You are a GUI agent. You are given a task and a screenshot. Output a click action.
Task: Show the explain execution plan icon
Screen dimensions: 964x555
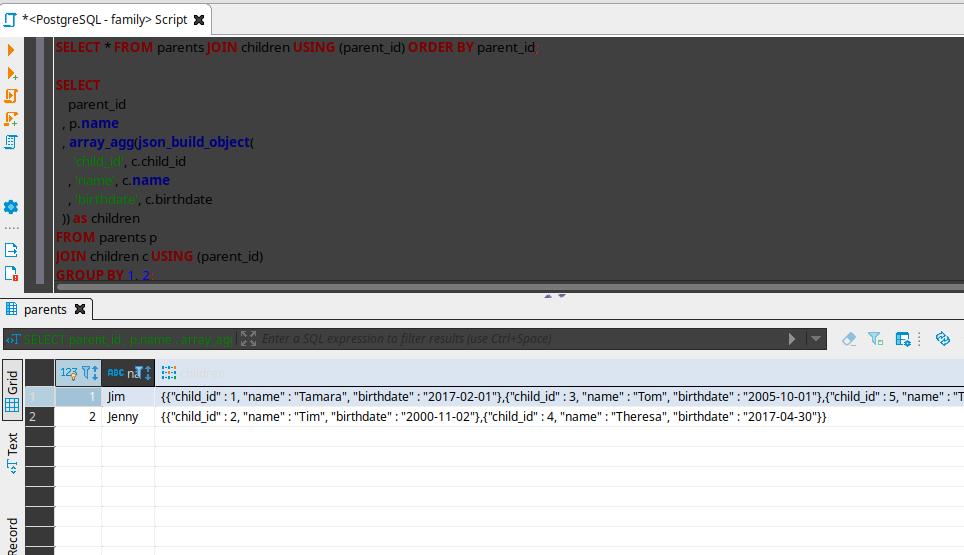pyautogui.click(x=11, y=142)
